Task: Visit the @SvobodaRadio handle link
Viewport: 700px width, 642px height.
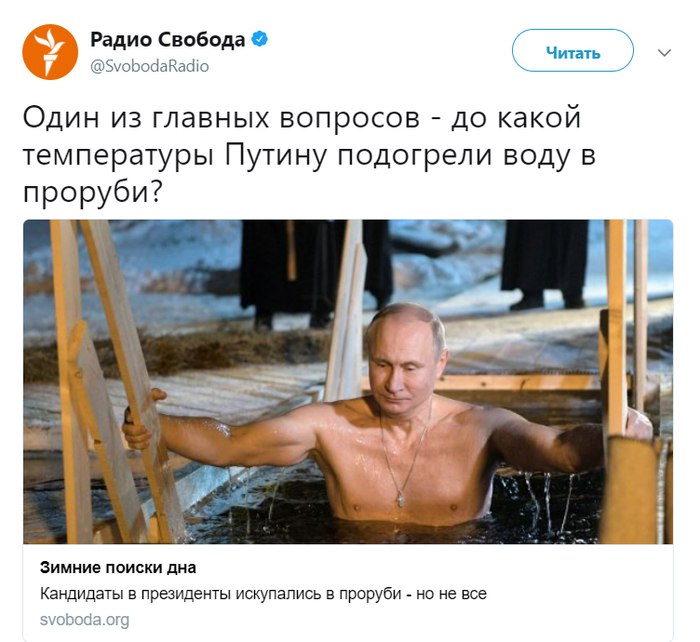Action: click(x=150, y=66)
